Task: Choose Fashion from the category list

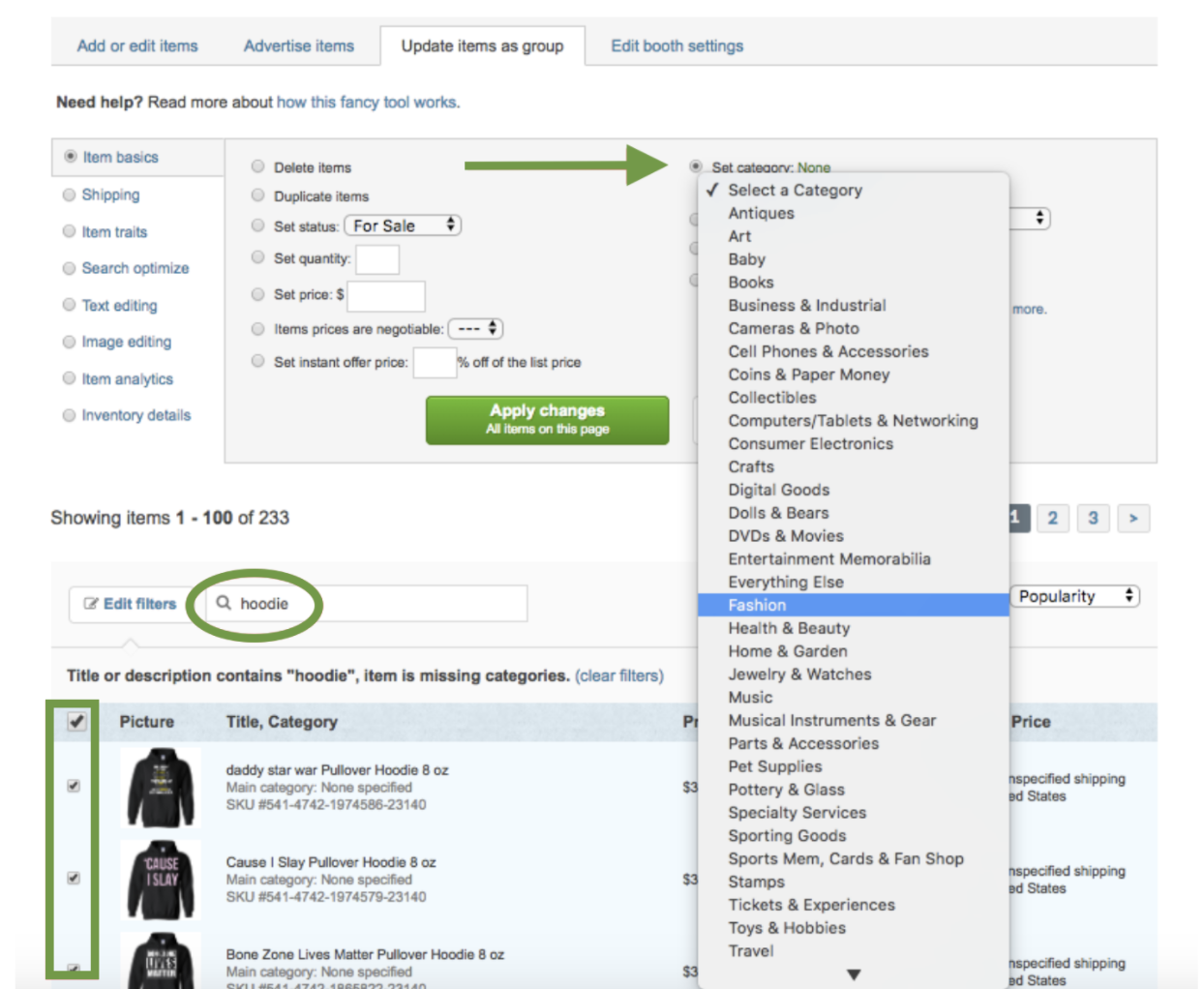Action: click(757, 605)
